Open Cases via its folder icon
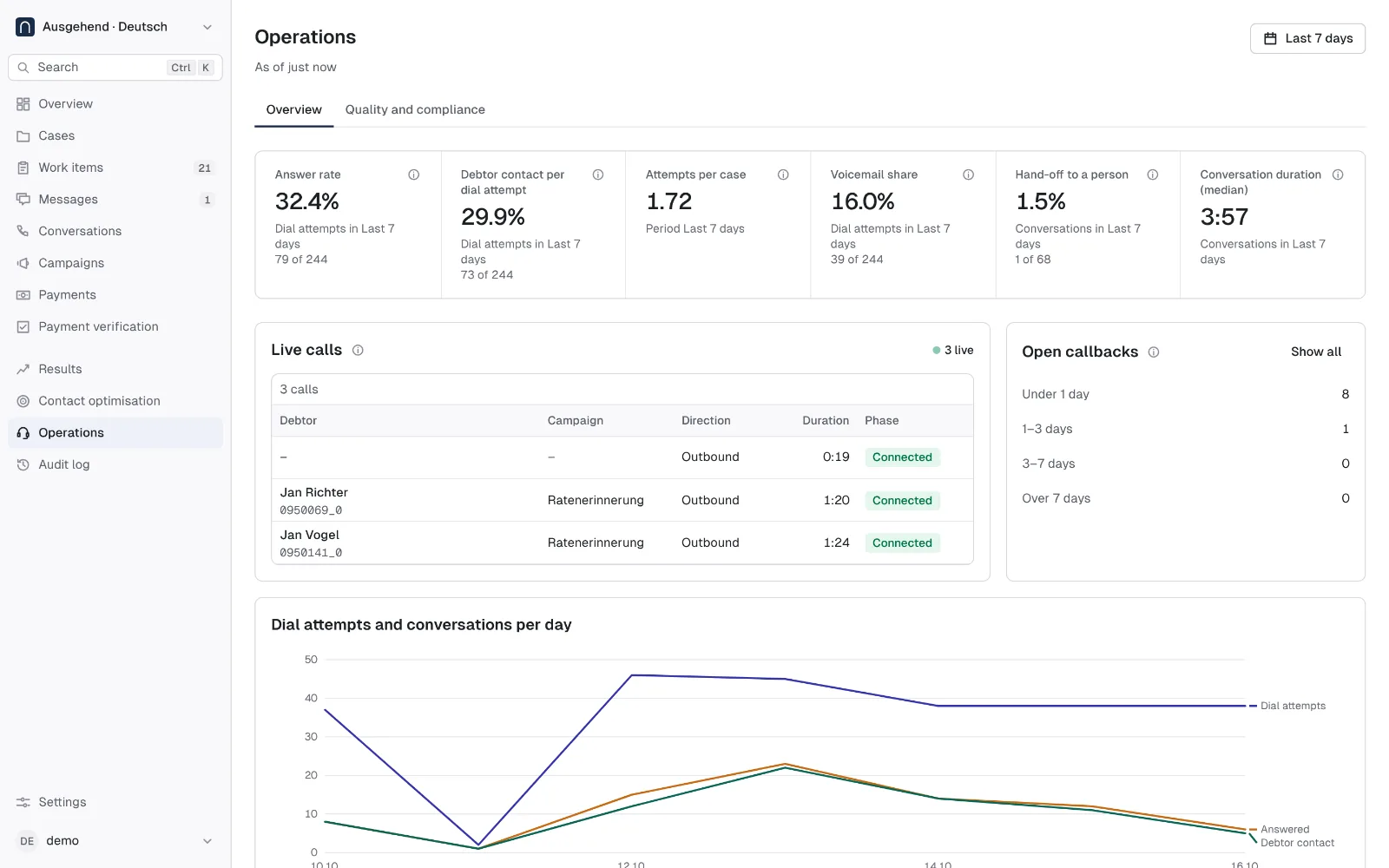The image size is (1389, 868). click(x=23, y=136)
